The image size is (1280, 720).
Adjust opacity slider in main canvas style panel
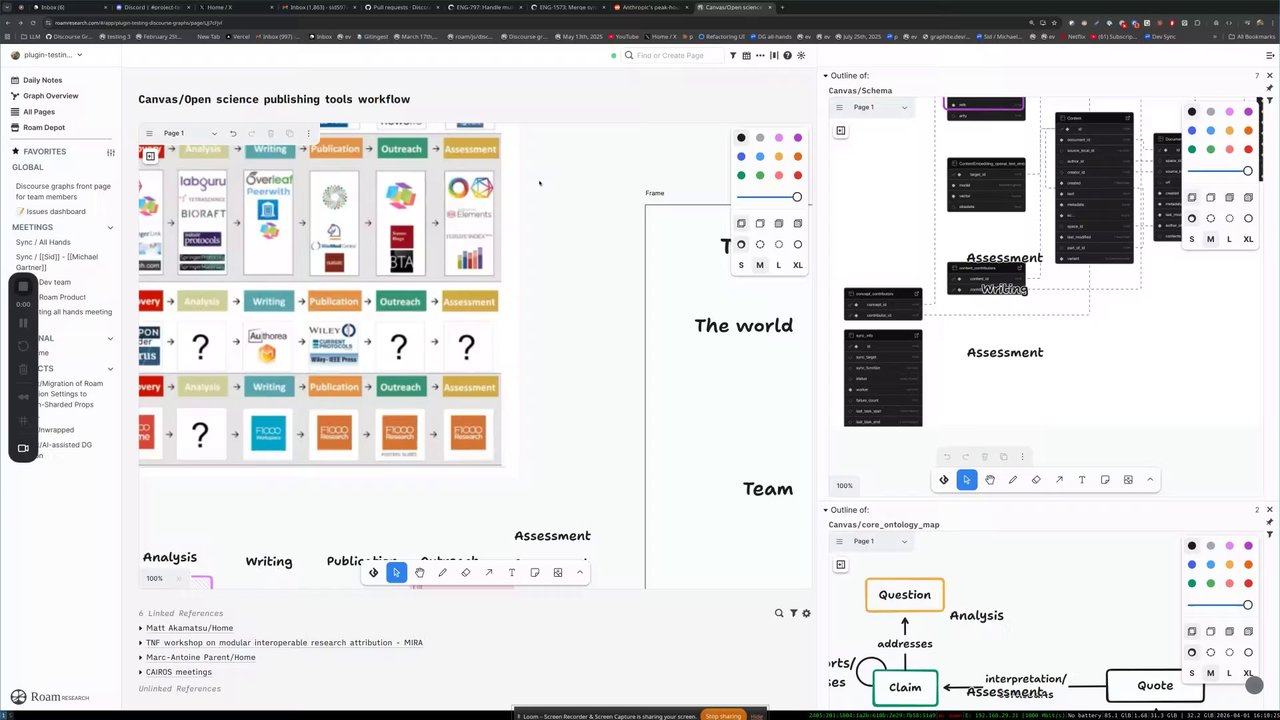[769, 197]
